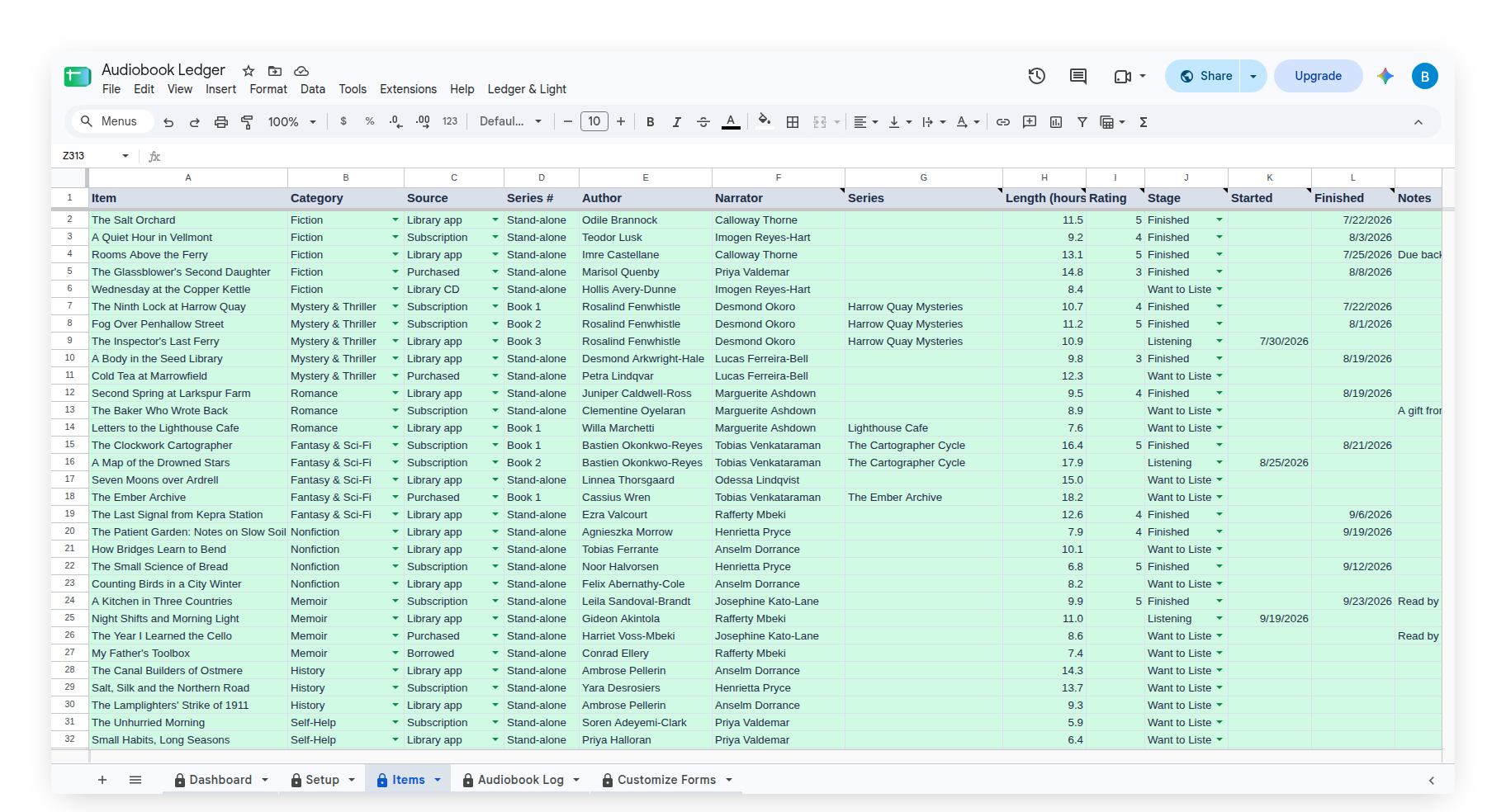Click the Redo icon

195,122
